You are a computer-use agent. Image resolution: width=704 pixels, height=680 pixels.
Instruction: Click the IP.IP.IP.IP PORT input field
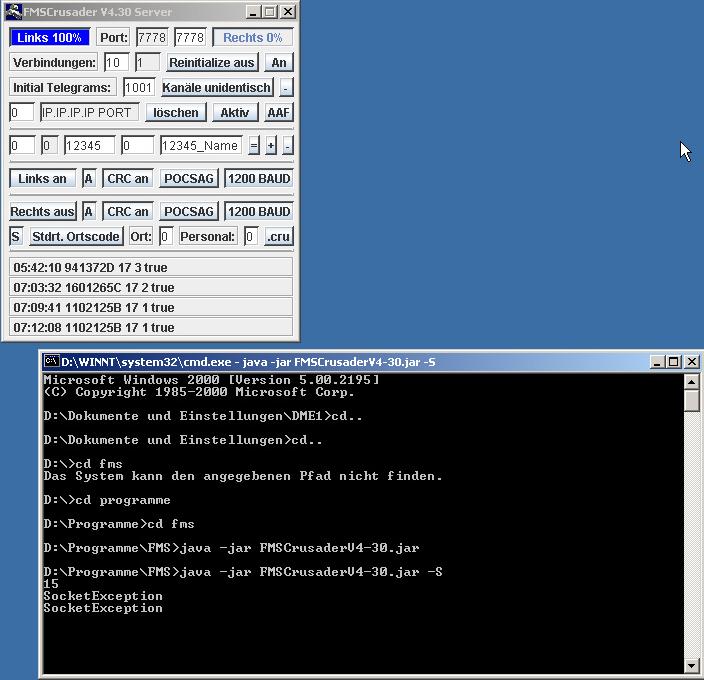[x=89, y=112]
